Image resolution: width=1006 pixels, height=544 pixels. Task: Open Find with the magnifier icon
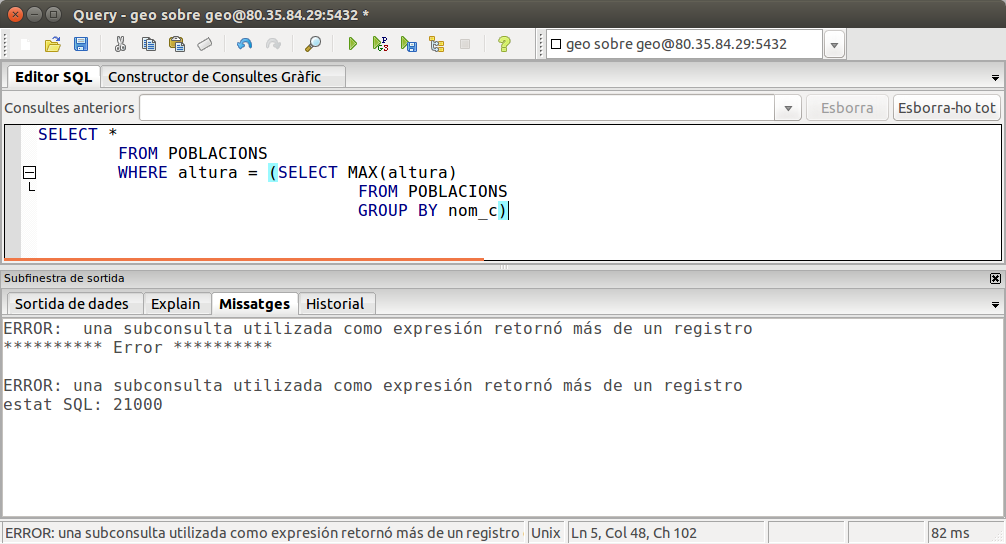pyautogui.click(x=313, y=44)
